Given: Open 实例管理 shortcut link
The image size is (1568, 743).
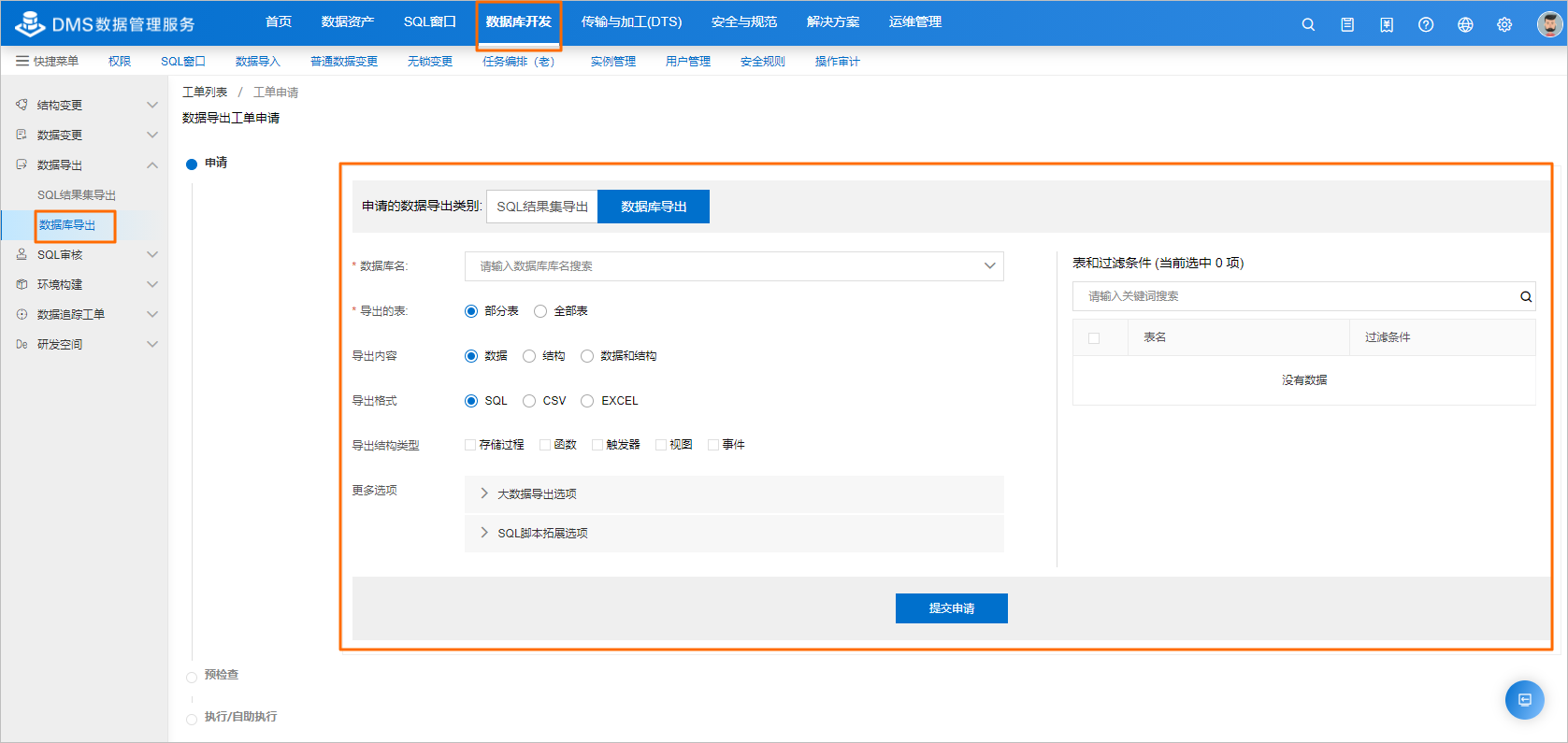Looking at the screenshot, I should pyautogui.click(x=613, y=61).
